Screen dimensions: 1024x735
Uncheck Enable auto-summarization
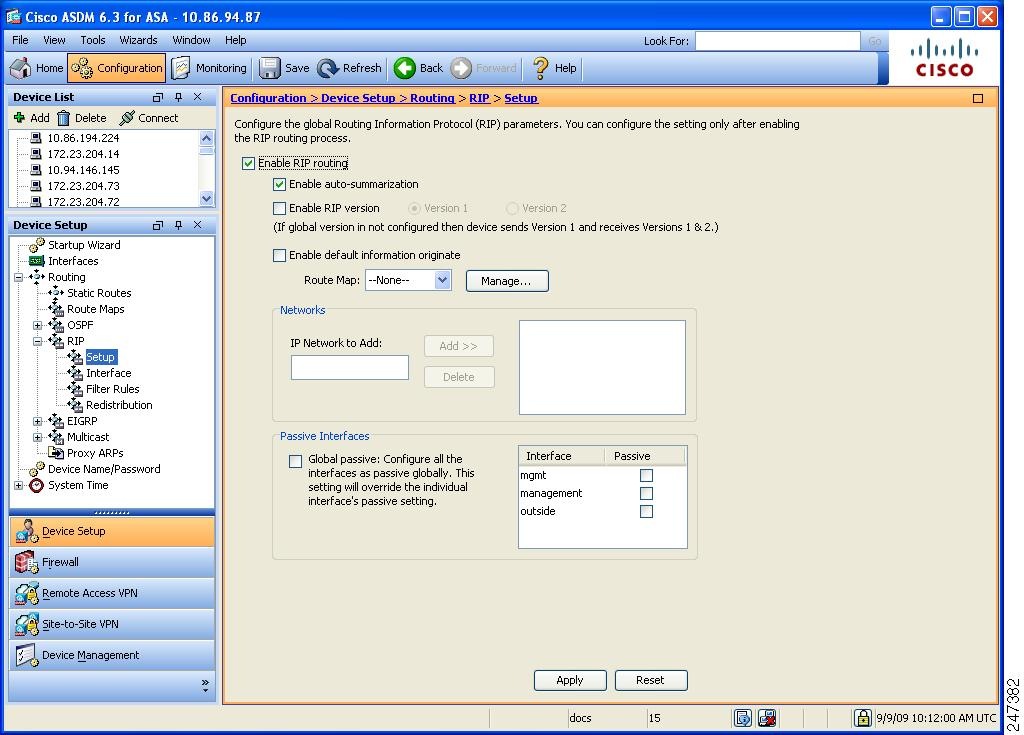pyautogui.click(x=280, y=184)
